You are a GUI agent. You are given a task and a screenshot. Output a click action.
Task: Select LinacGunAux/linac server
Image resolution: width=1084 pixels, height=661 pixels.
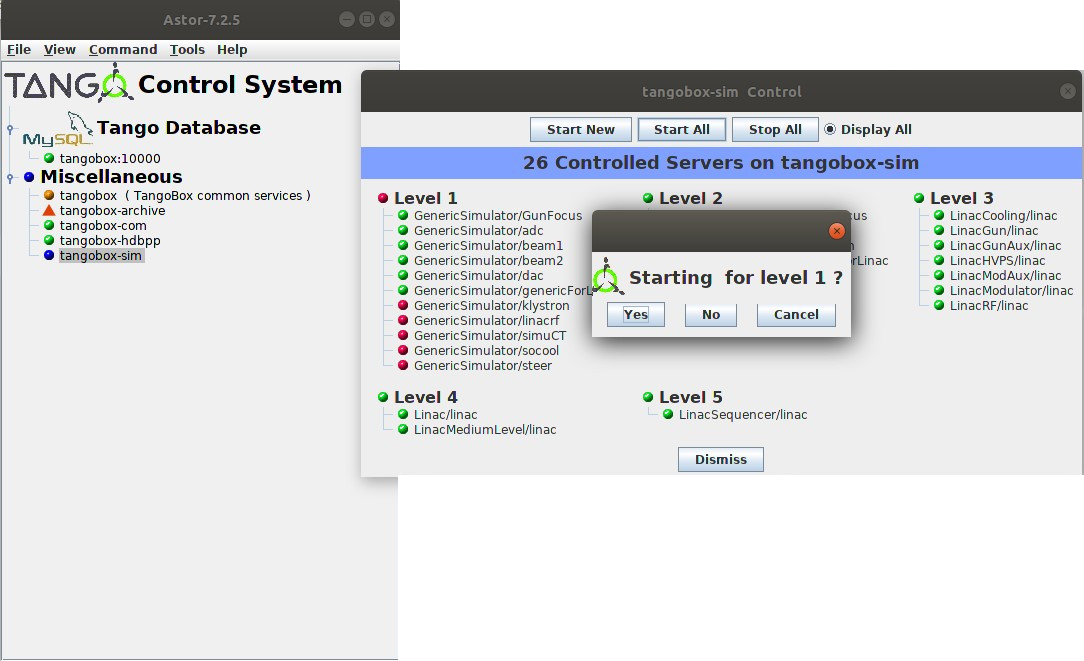pos(1005,245)
